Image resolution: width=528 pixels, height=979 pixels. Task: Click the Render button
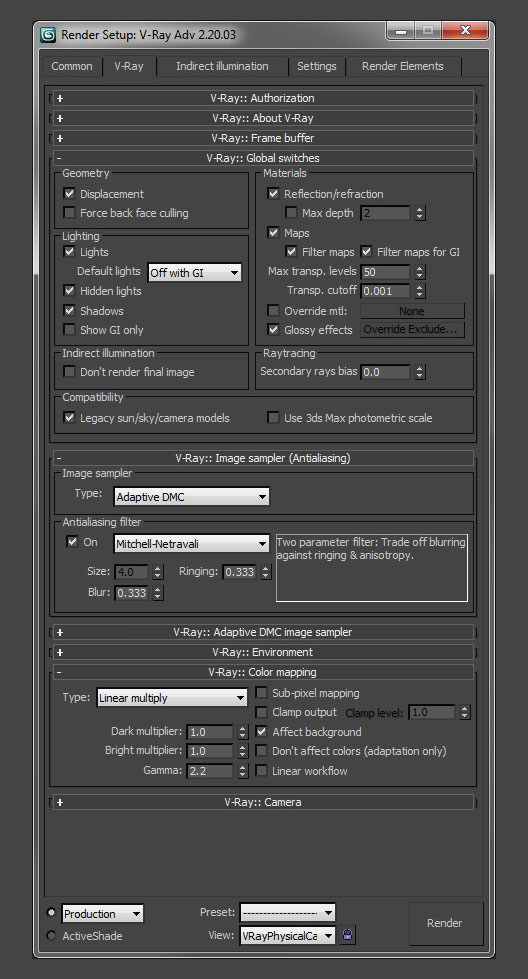click(x=444, y=923)
